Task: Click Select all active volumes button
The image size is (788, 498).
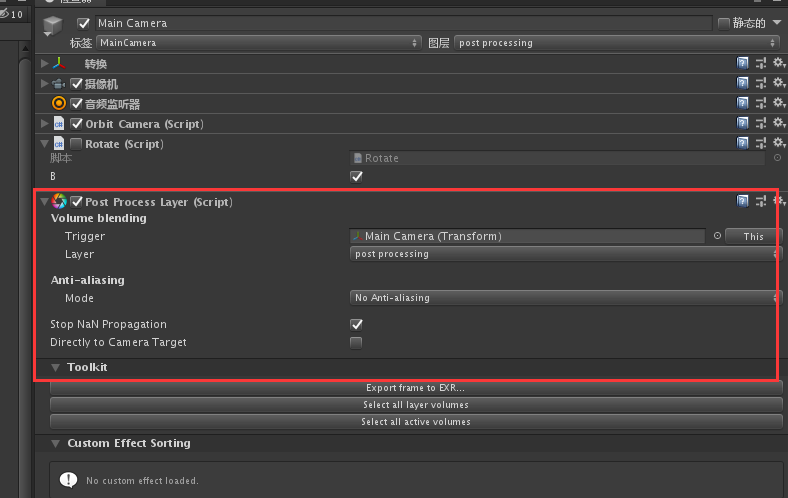Action: pos(416,422)
